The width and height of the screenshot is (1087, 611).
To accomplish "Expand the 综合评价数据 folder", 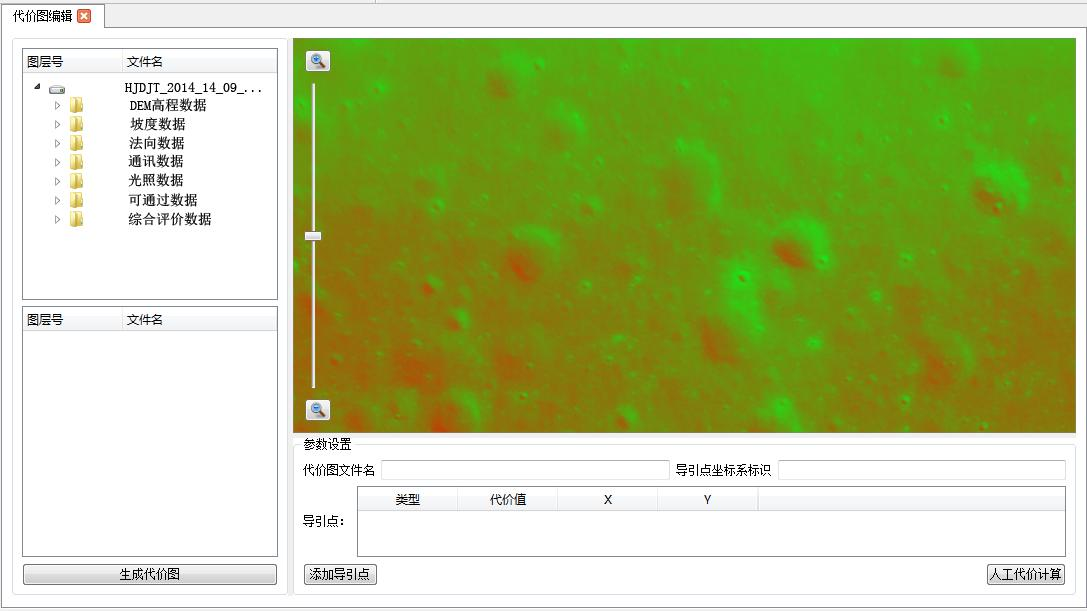I will click(x=58, y=219).
